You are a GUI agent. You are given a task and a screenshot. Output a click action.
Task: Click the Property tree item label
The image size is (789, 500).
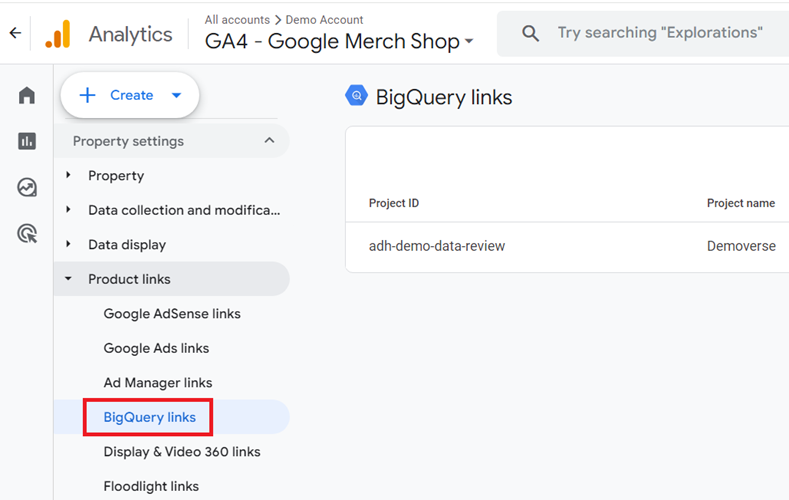point(116,176)
